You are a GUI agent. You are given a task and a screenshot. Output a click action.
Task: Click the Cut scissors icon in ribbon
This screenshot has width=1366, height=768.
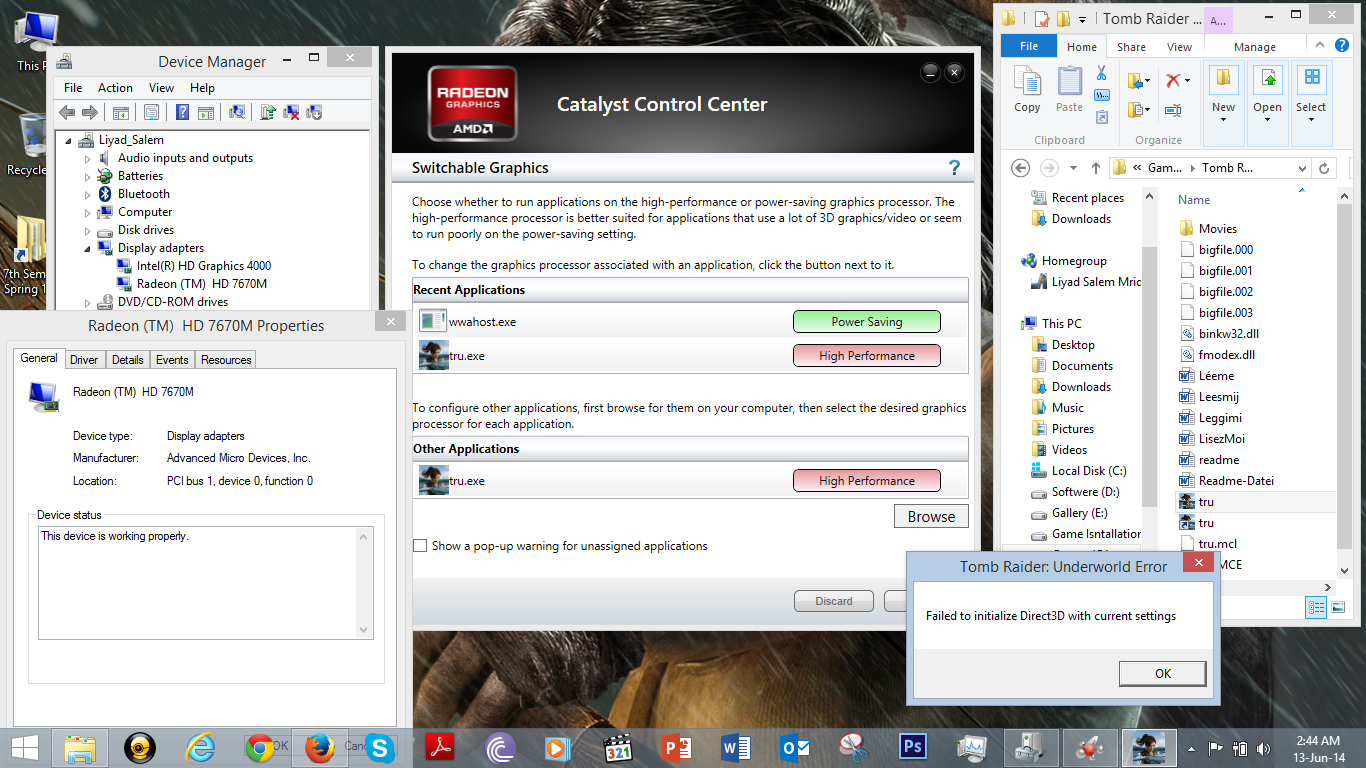point(1101,73)
